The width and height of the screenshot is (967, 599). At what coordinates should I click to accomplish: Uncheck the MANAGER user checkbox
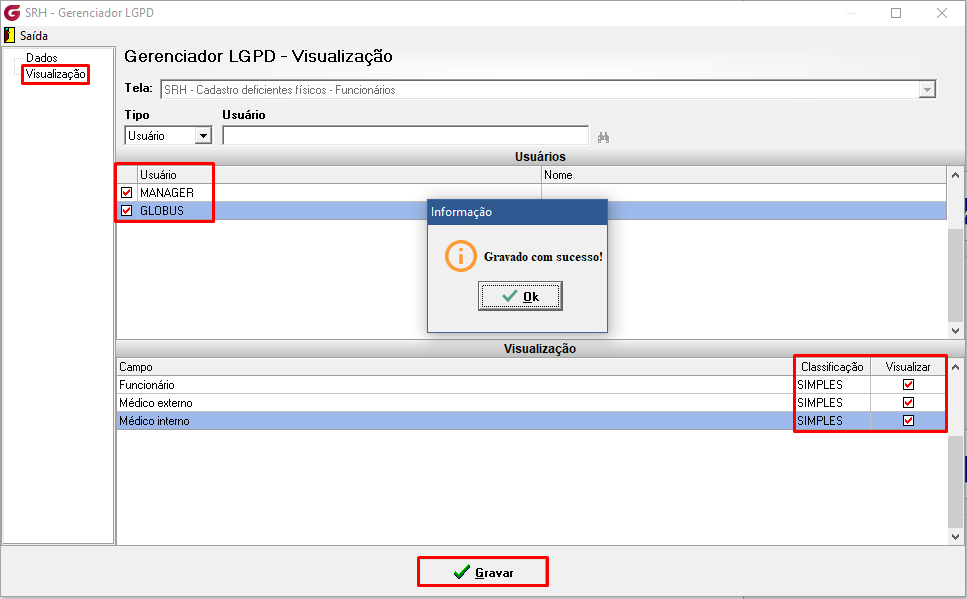pyautogui.click(x=126, y=192)
